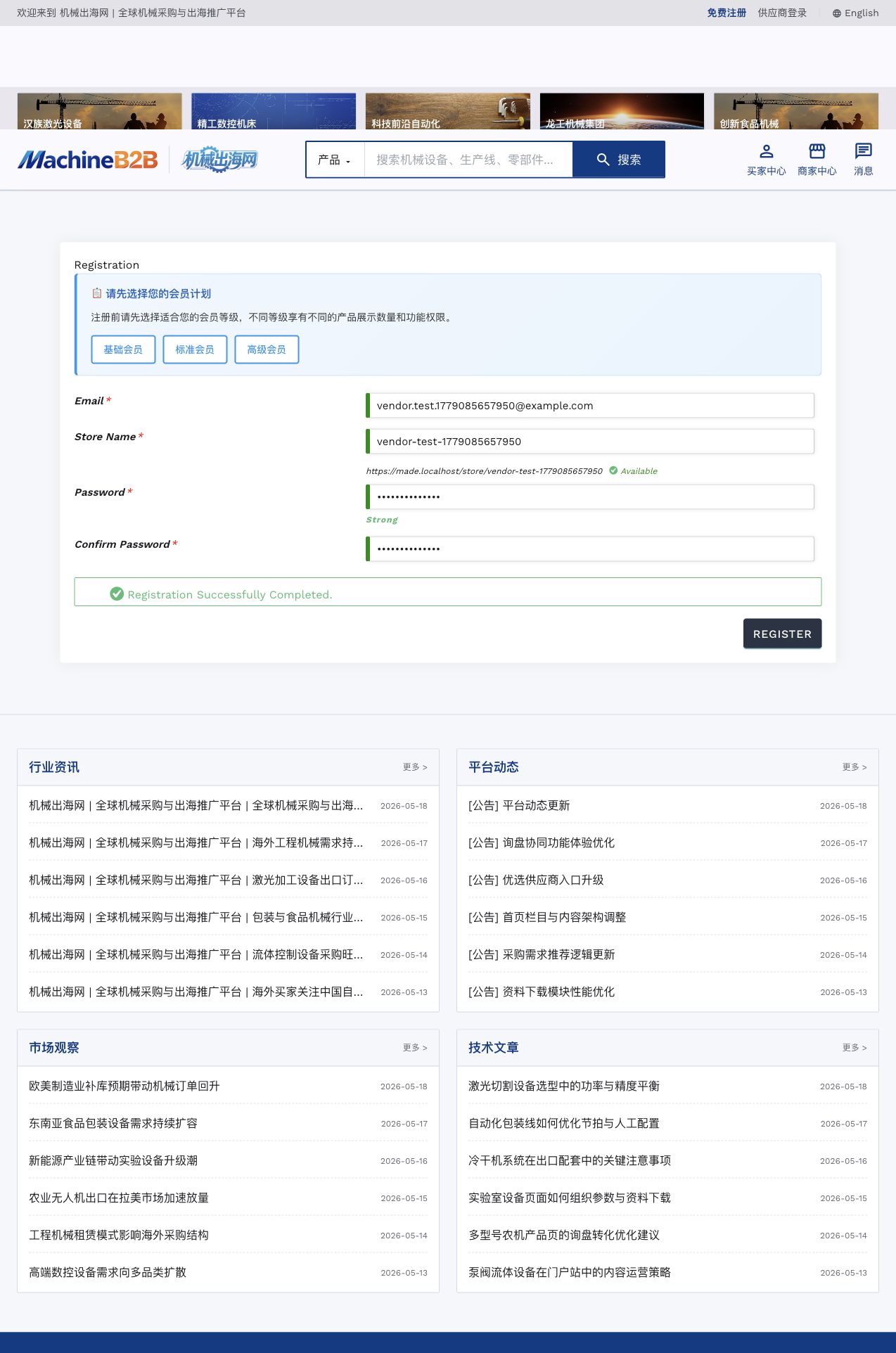Select the 标准会员 membership plan
Screen dimensions: 896x1353
click(x=195, y=350)
